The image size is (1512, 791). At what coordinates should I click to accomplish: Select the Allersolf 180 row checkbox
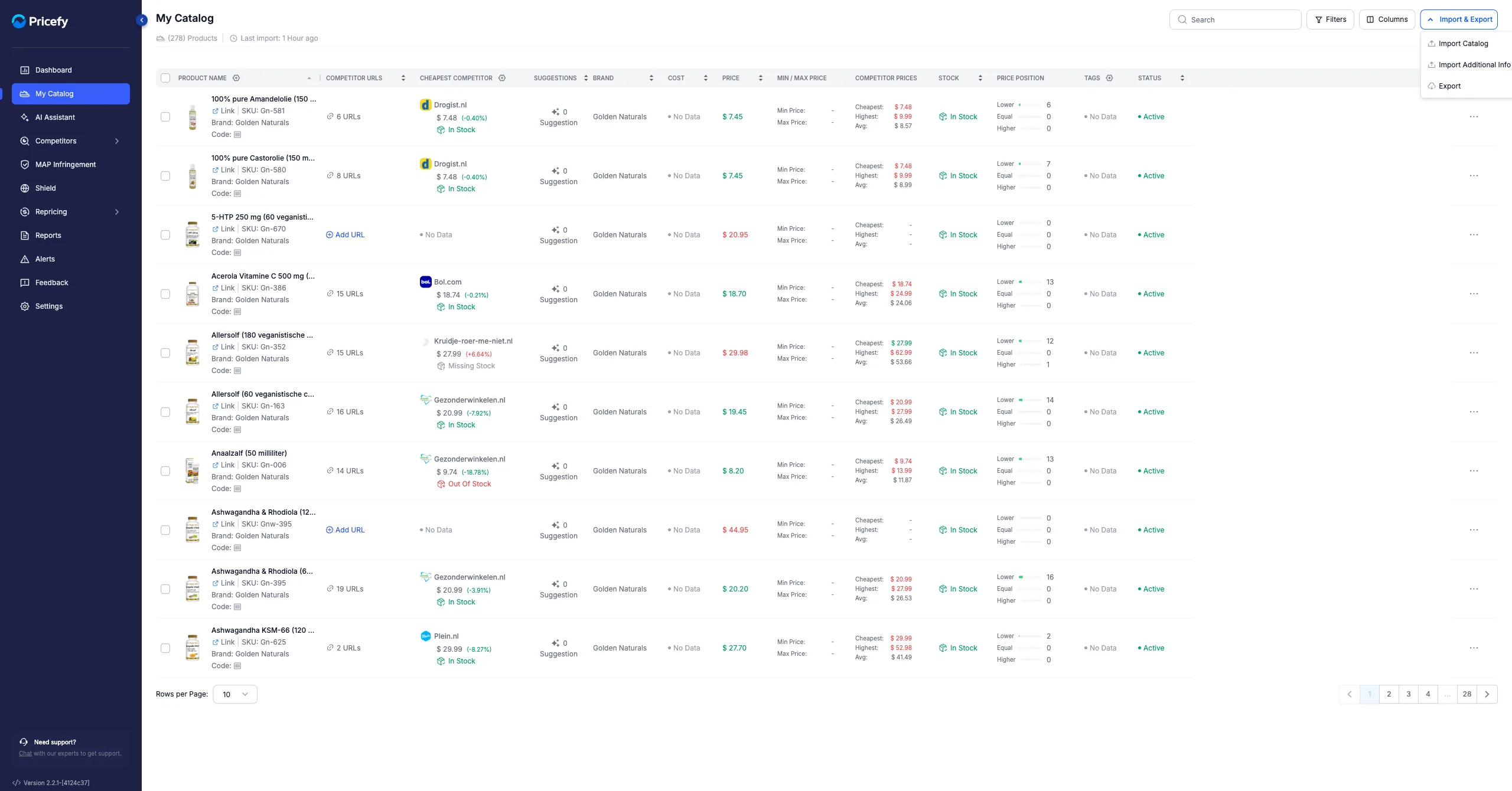click(165, 353)
